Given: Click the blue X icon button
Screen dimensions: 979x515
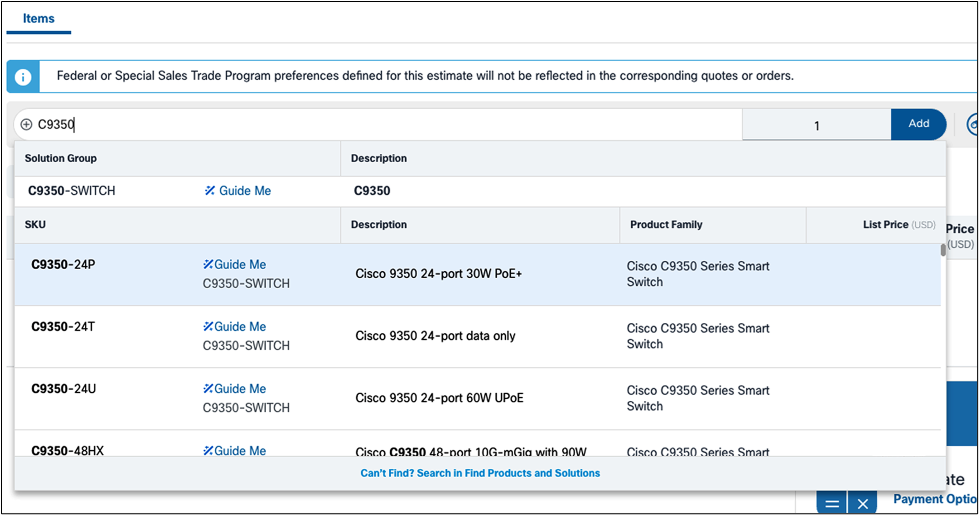Looking at the screenshot, I should [x=862, y=503].
